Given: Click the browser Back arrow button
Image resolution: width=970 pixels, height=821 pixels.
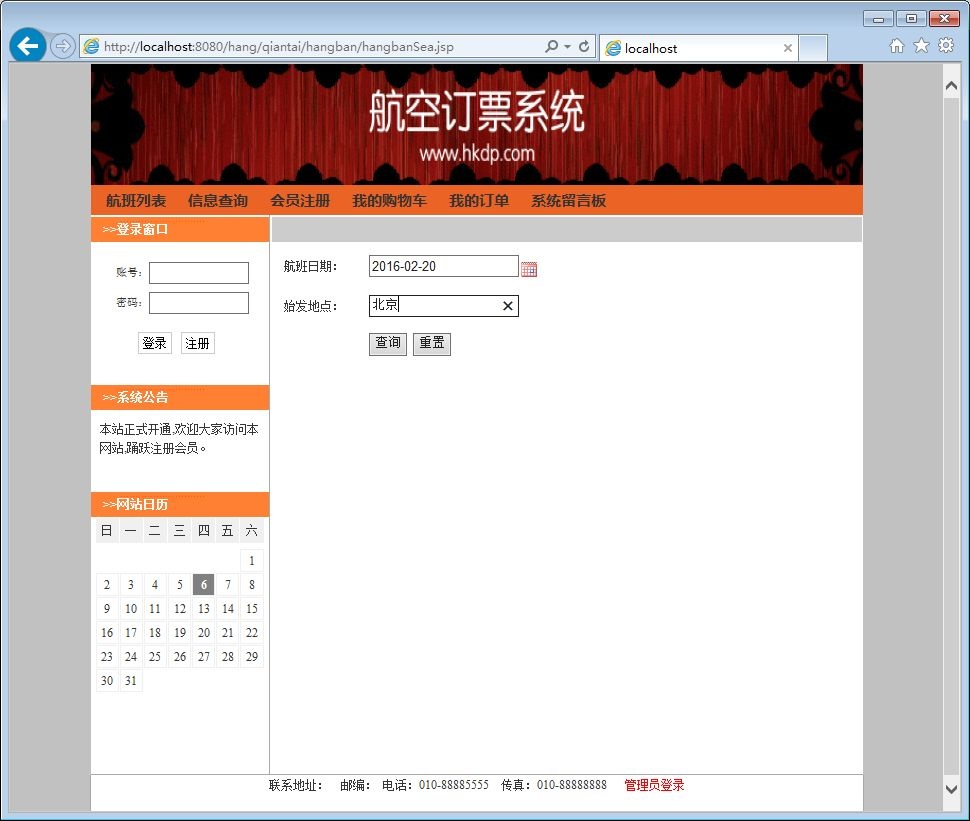Looking at the screenshot, I should click(x=28, y=46).
